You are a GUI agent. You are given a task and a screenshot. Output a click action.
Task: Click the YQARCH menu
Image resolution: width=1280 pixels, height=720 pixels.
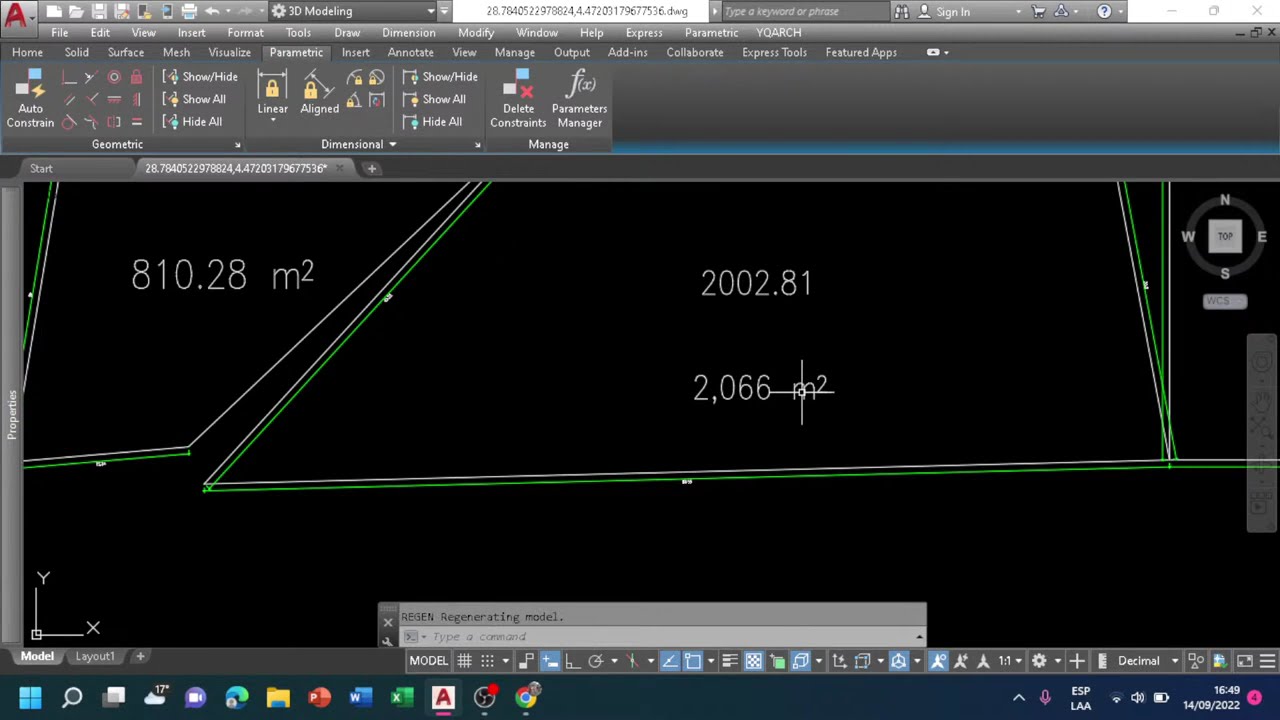pyautogui.click(x=778, y=32)
